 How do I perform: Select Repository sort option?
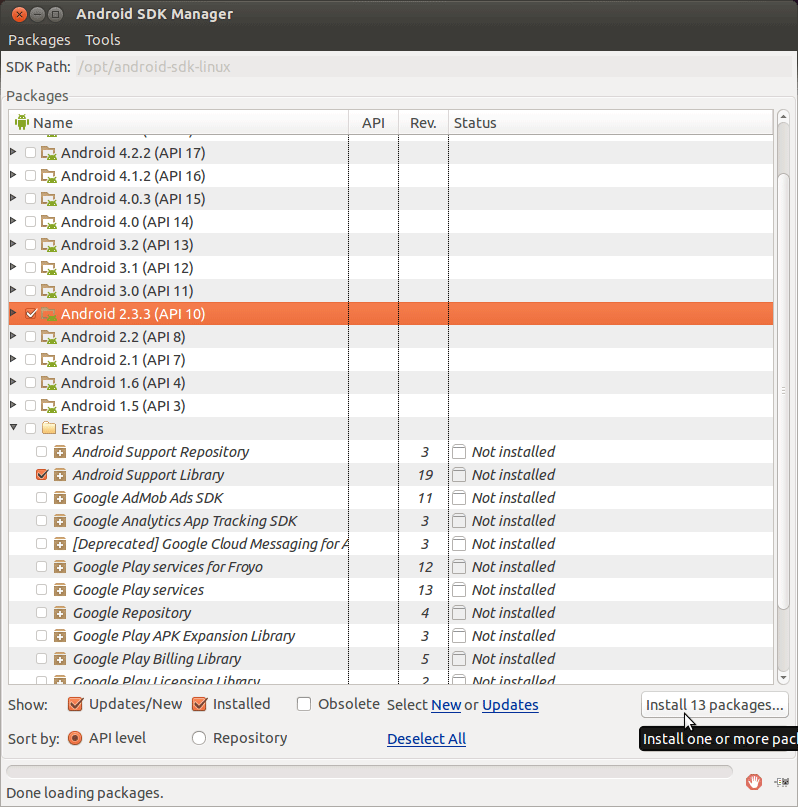[199, 738]
